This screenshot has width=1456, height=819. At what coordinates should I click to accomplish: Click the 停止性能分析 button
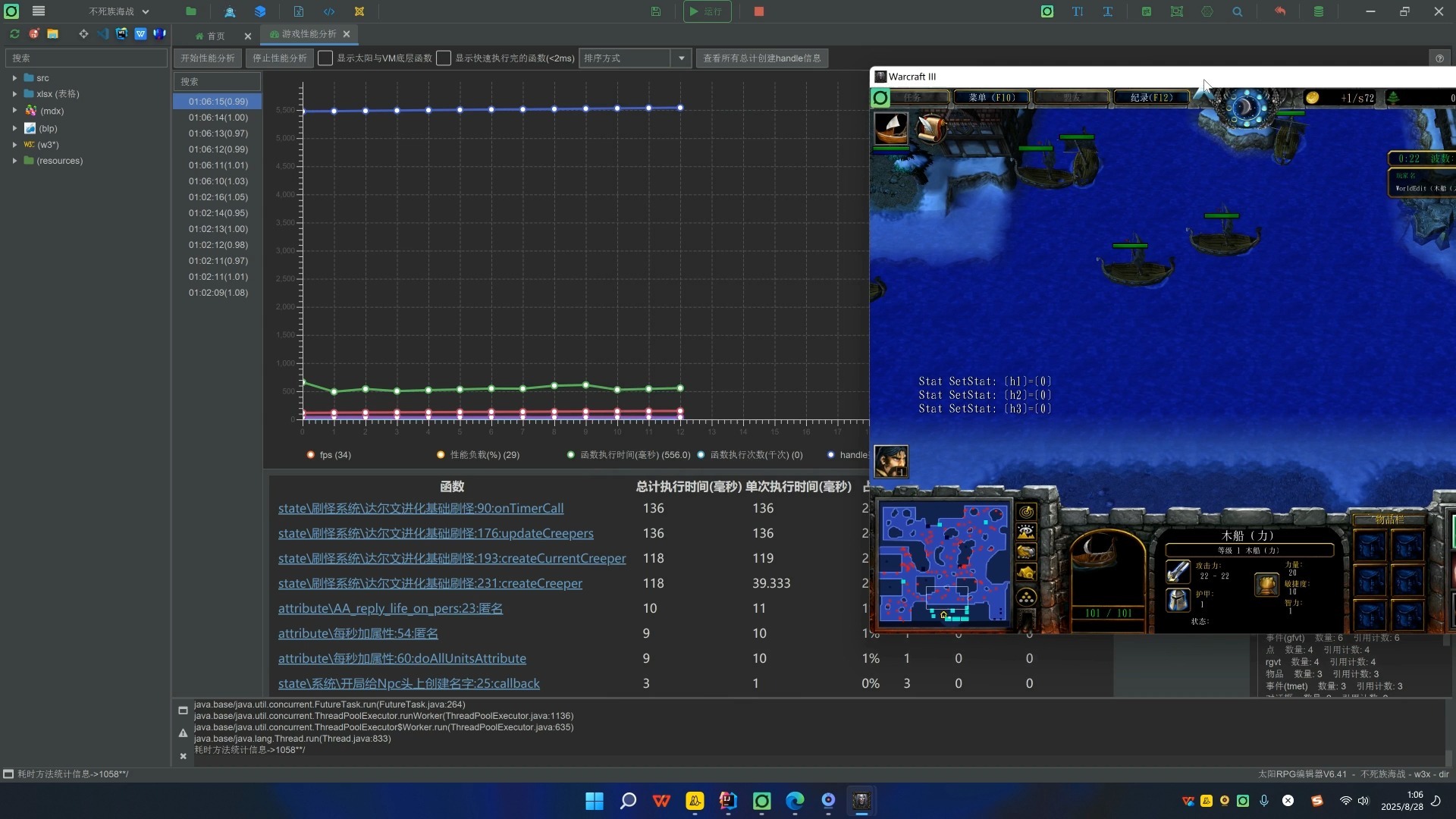click(280, 58)
